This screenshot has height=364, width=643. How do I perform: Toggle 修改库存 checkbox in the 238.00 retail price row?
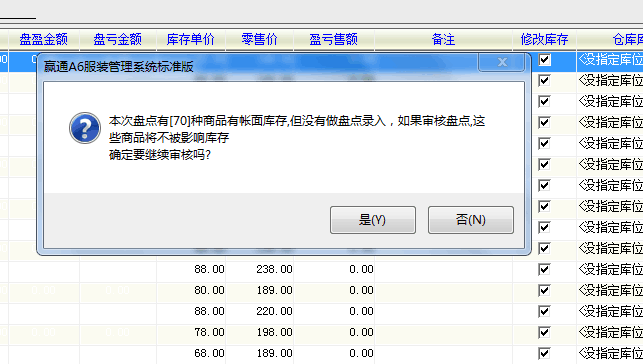point(544,270)
